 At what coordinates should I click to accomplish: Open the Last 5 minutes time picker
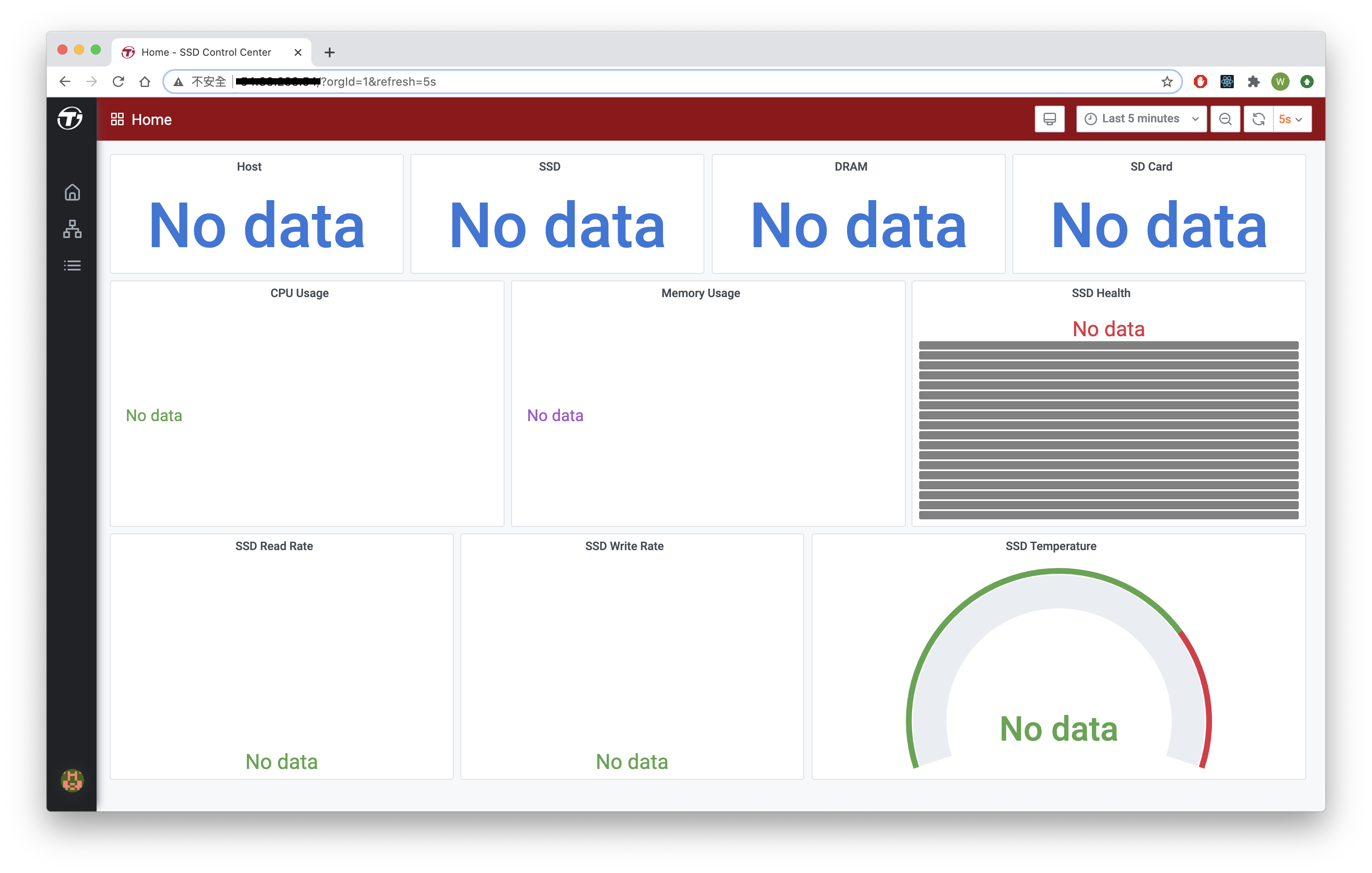click(1141, 119)
